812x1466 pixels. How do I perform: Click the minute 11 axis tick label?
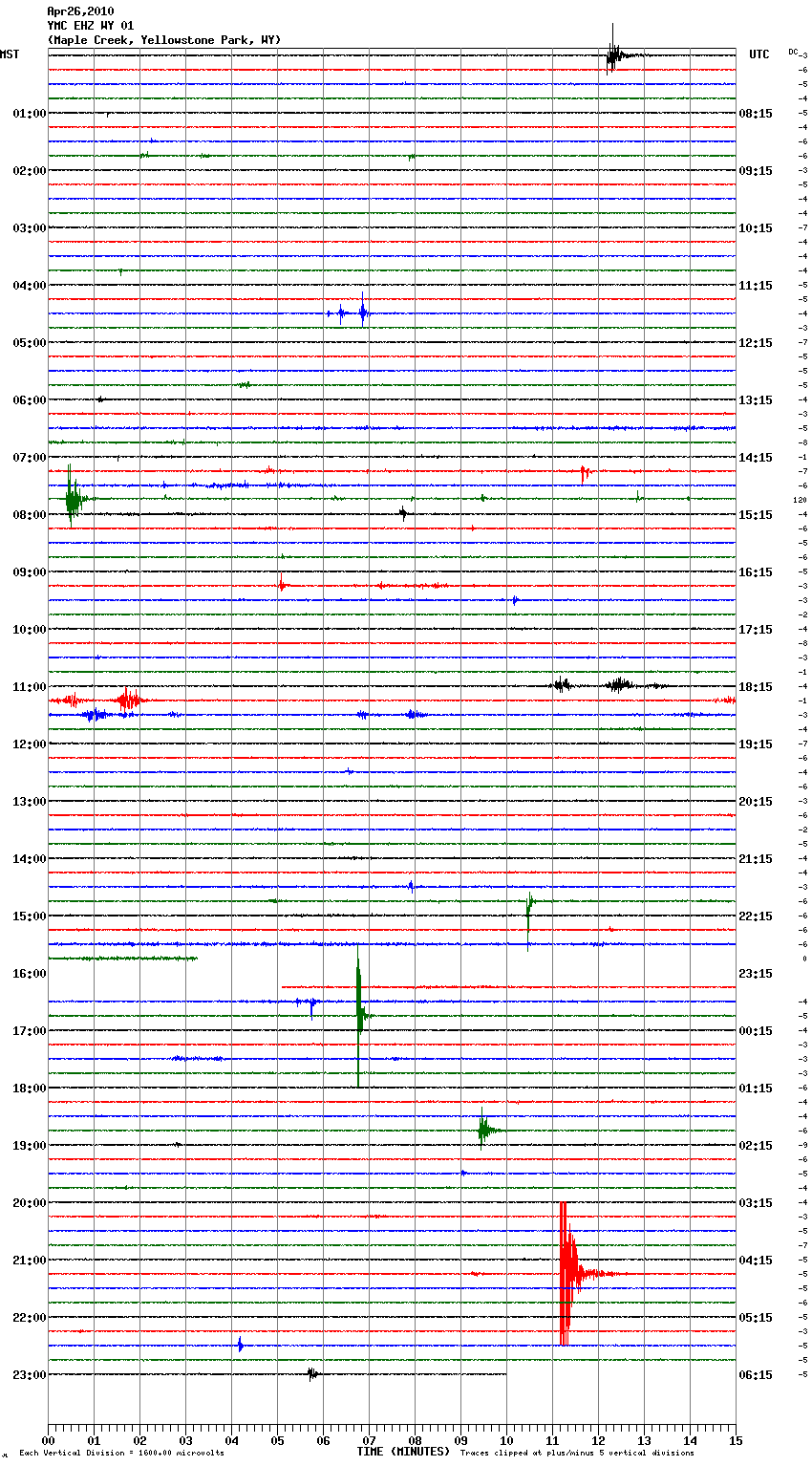coord(552,1440)
